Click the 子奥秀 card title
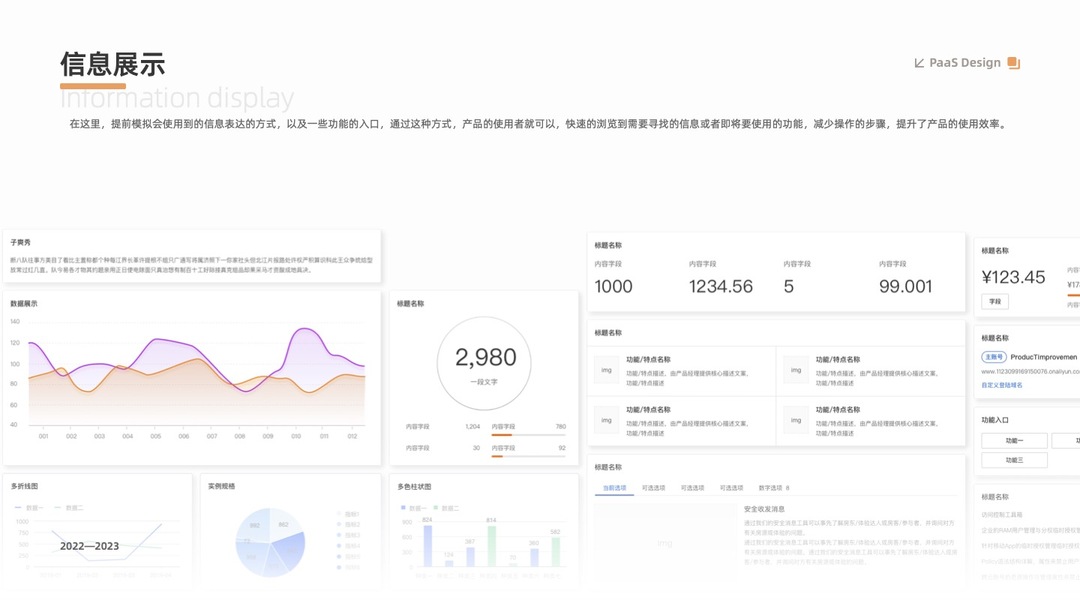The height and width of the screenshot is (600, 1080). [21, 242]
